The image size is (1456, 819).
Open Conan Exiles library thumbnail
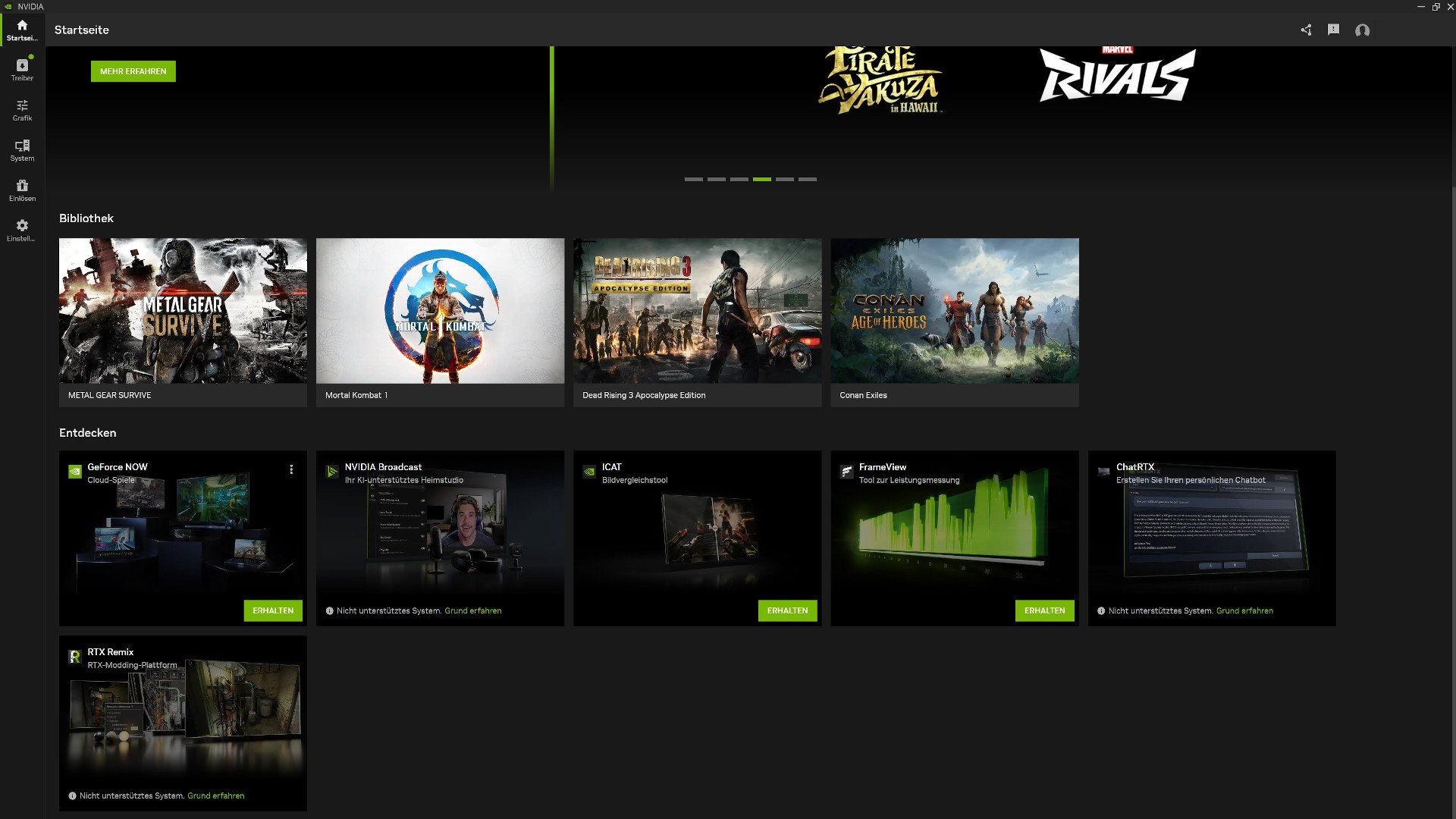(954, 311)
